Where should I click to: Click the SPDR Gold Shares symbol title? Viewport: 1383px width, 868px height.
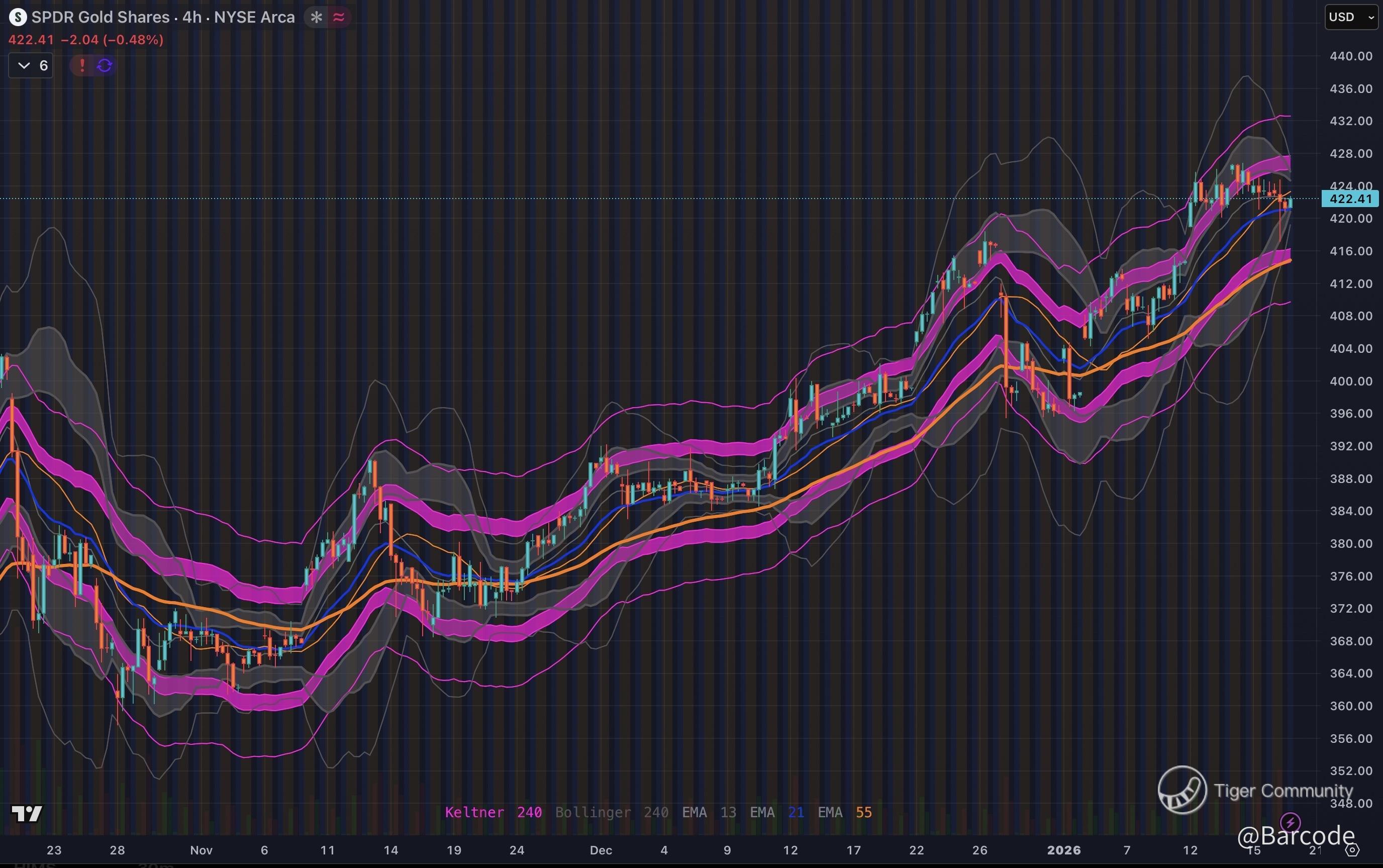click(101, 17)
